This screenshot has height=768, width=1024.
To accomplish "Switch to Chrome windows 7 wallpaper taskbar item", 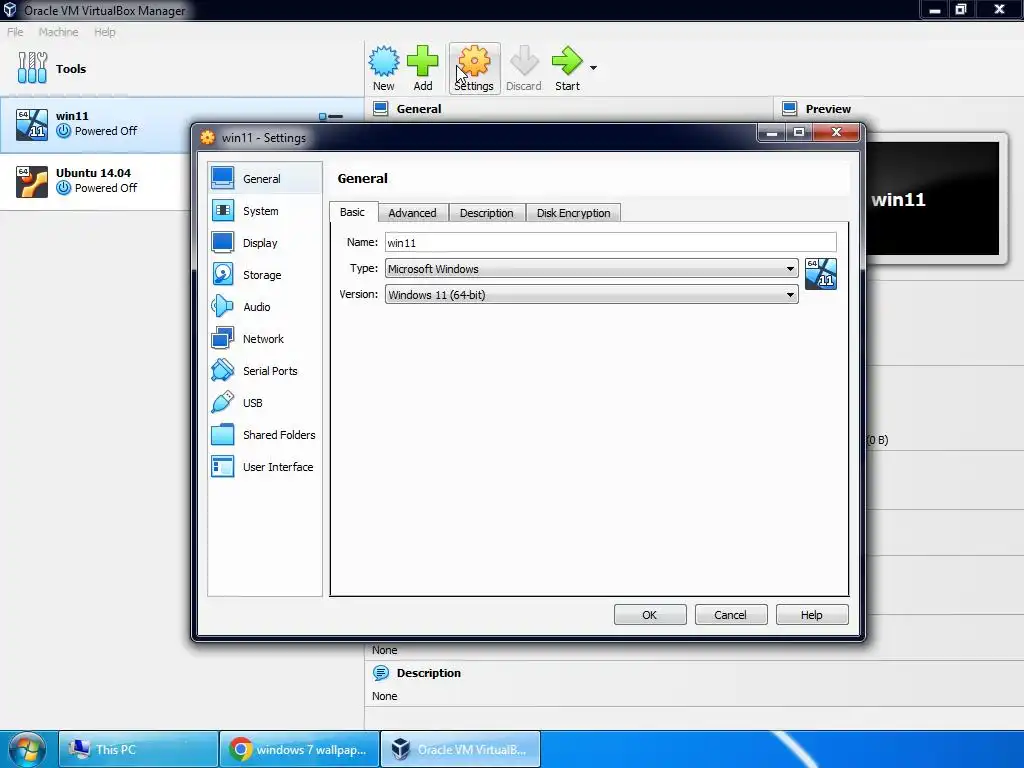I will point(299,749).
